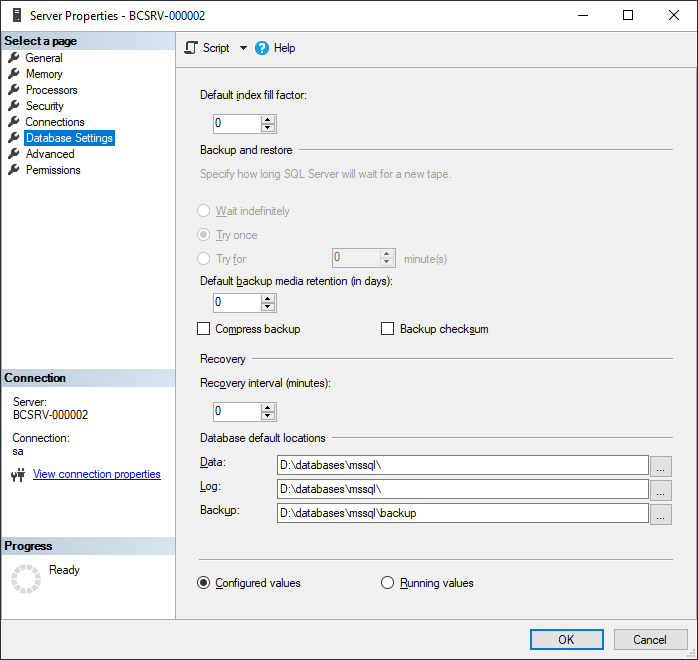Click the wrench icon beside Memory

14,73
